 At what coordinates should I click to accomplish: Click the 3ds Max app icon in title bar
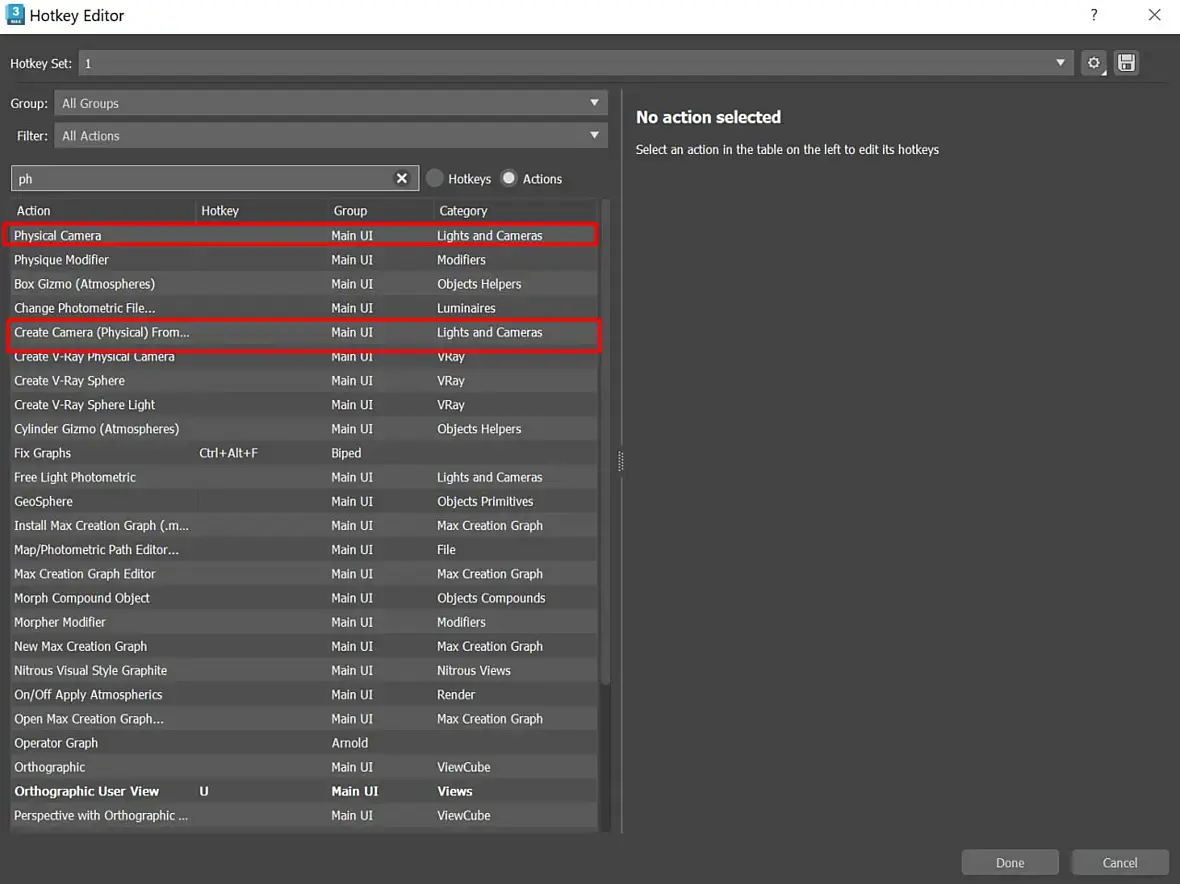pyautogui.click(x=15, y=15)
